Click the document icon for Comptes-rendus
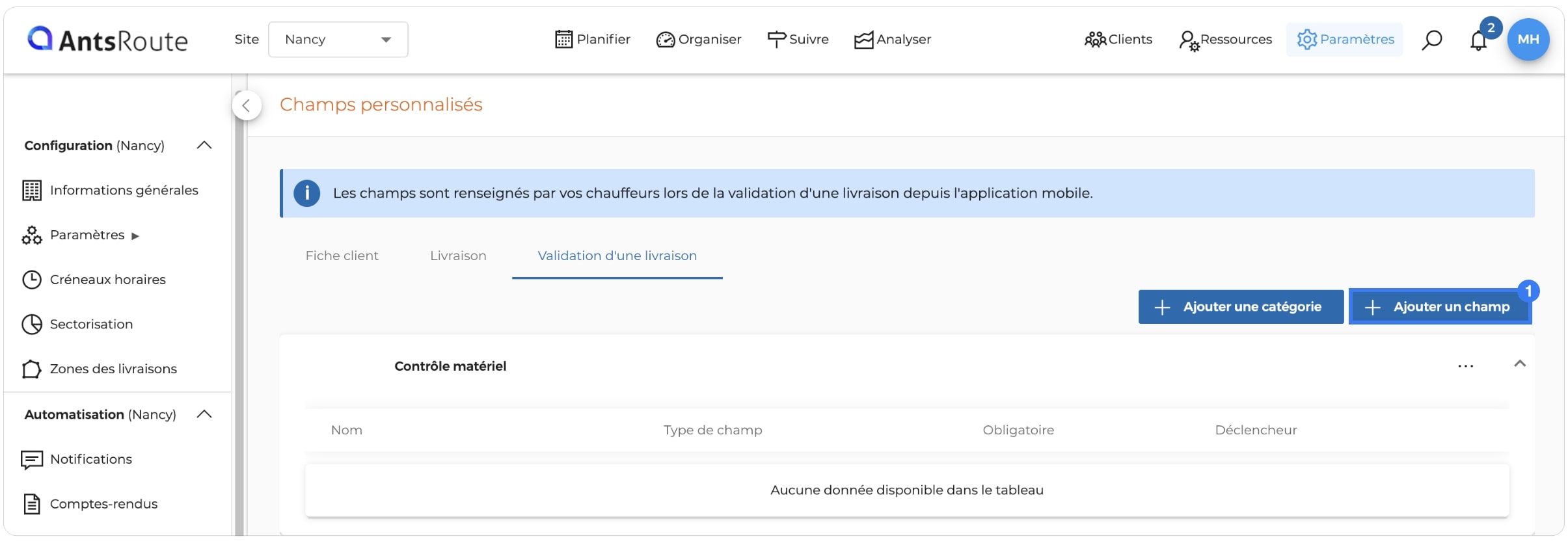Image resolution: width=1568 pixels, height=543 pixels. 32,504
